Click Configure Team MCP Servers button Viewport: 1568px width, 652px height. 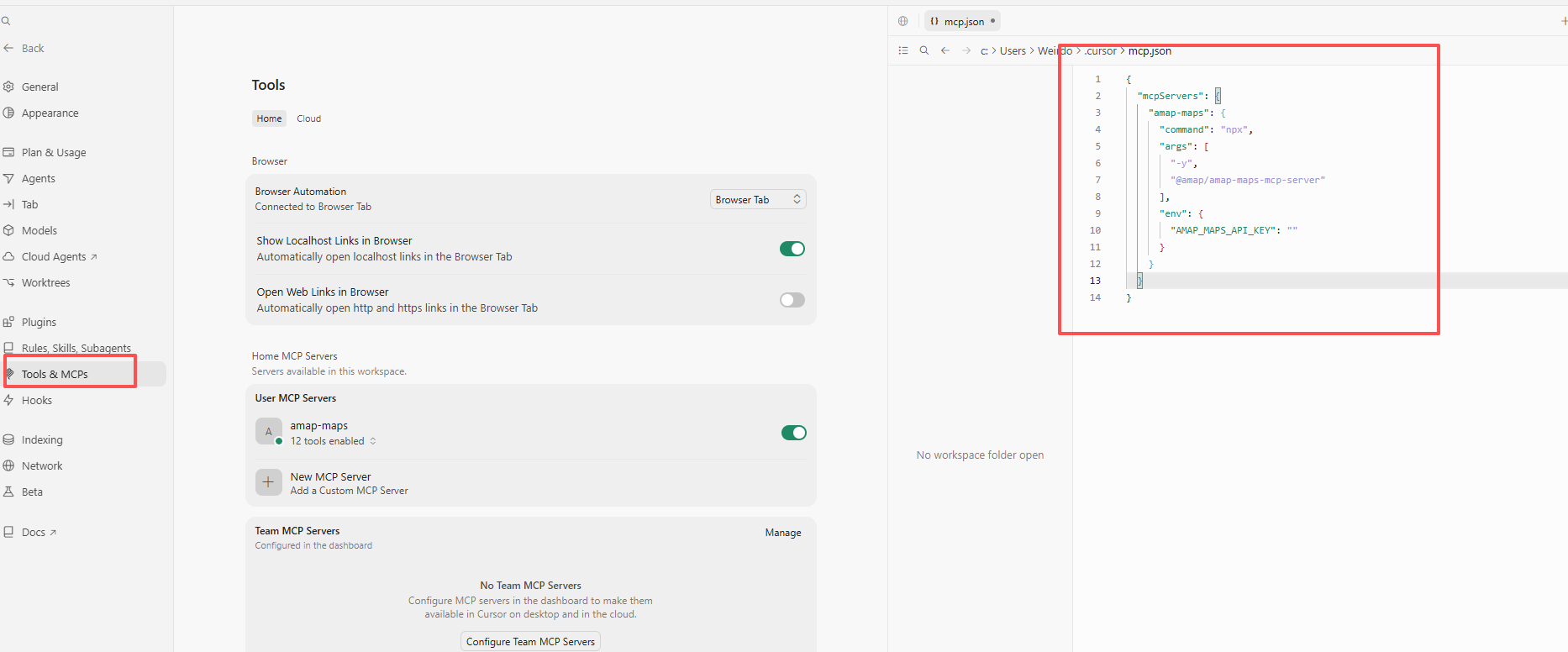coord(530,642)
